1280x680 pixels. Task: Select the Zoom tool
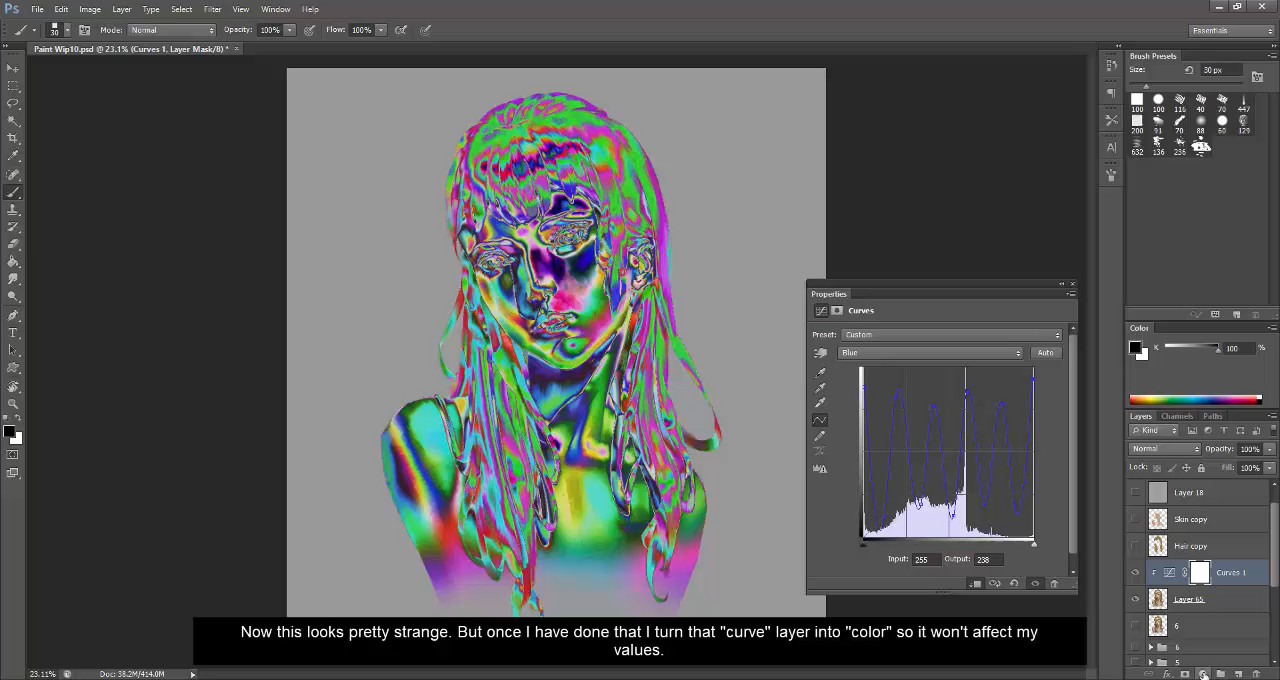13,404
